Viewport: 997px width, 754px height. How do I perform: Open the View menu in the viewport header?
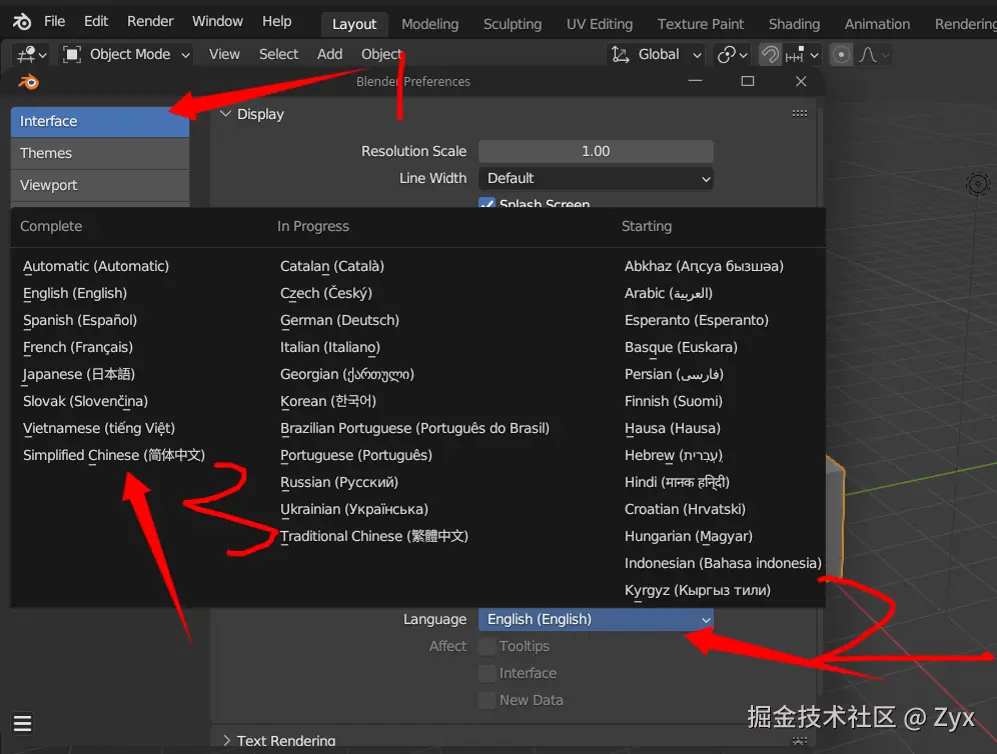pyautogui.click(x=224, y=55)
